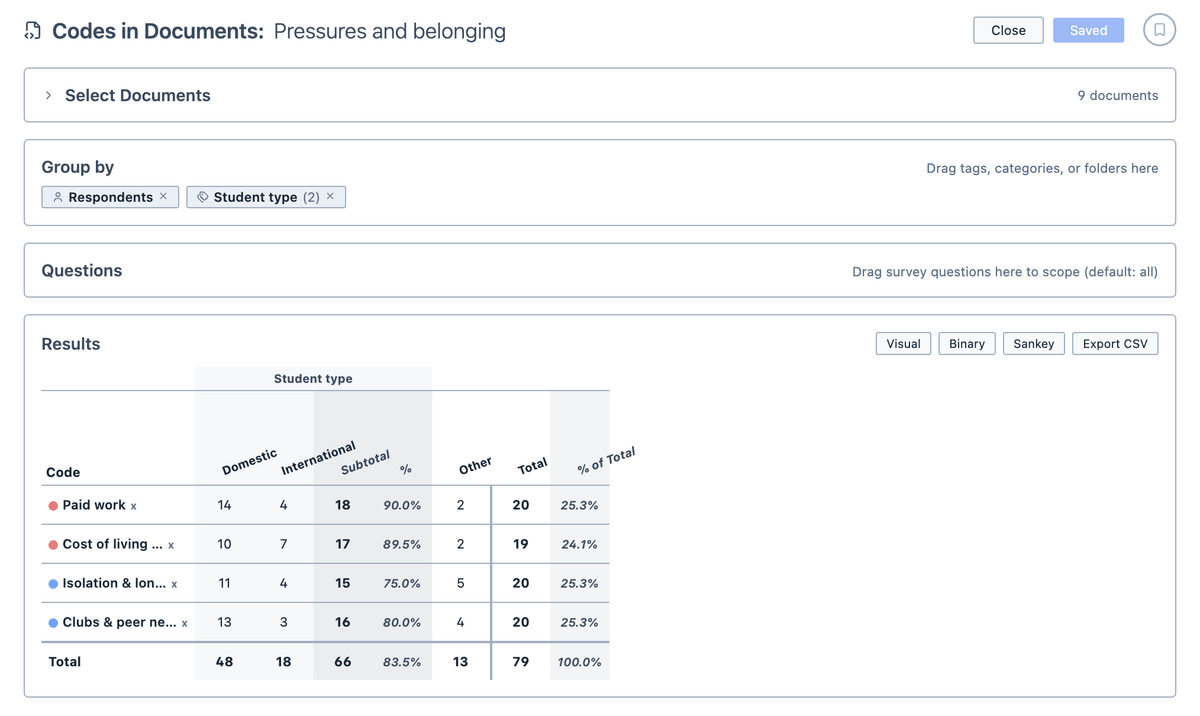Select the Paid work code label
The height and width of the screenshot is (716, 1200).
click(94, 505)
